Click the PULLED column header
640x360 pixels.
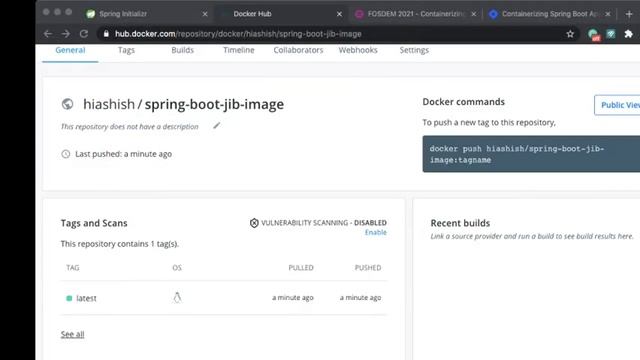(x=301, y=268)
